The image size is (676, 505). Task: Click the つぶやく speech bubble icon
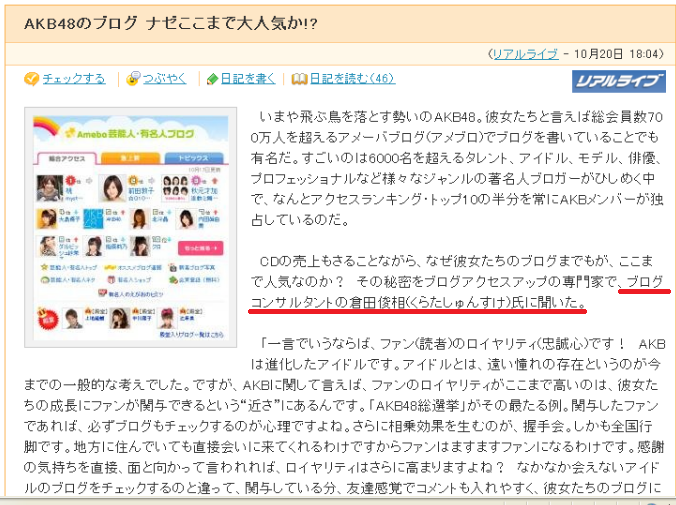click(133, 78)
